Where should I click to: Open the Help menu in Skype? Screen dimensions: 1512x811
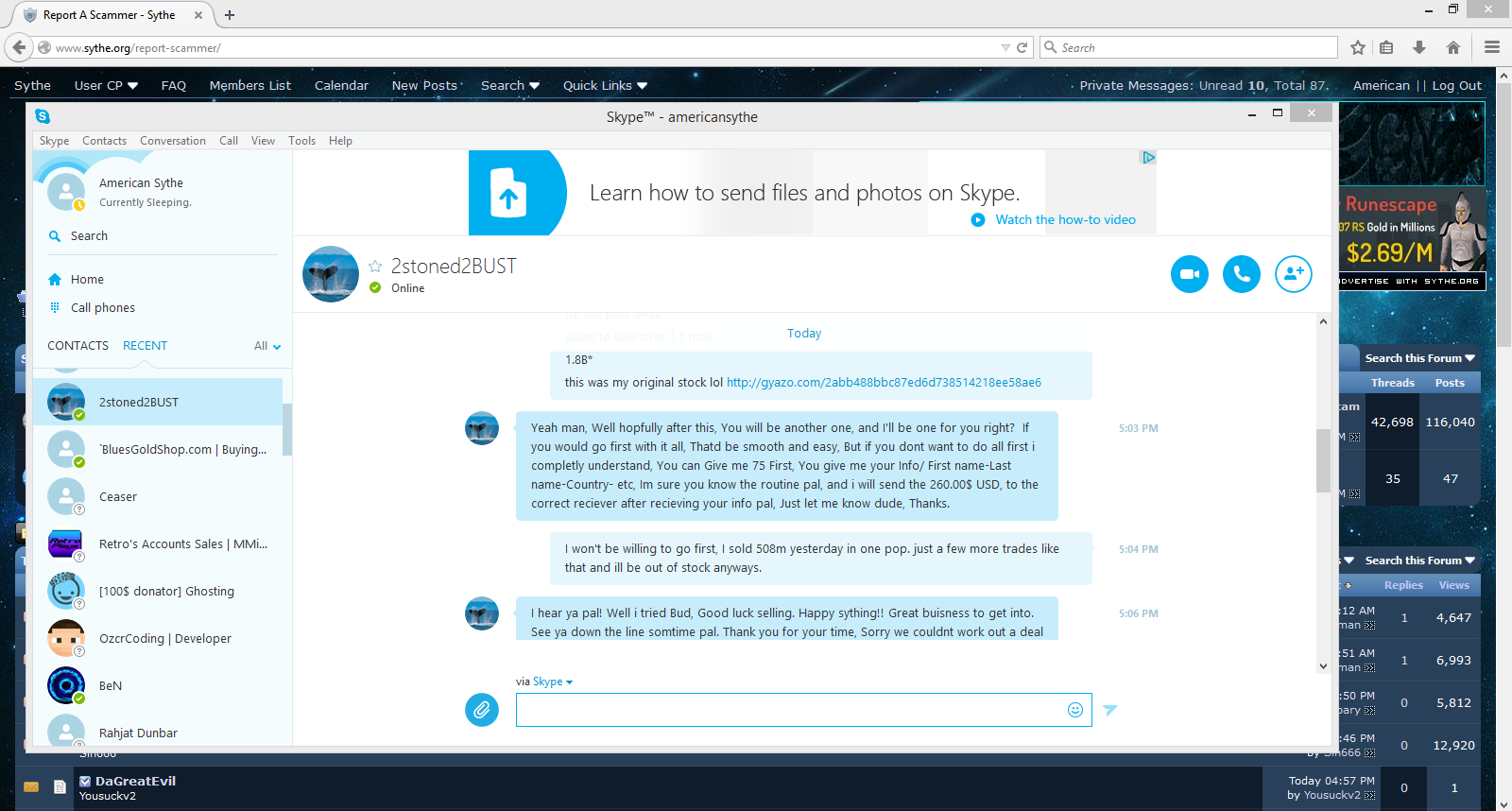(340, 141)
